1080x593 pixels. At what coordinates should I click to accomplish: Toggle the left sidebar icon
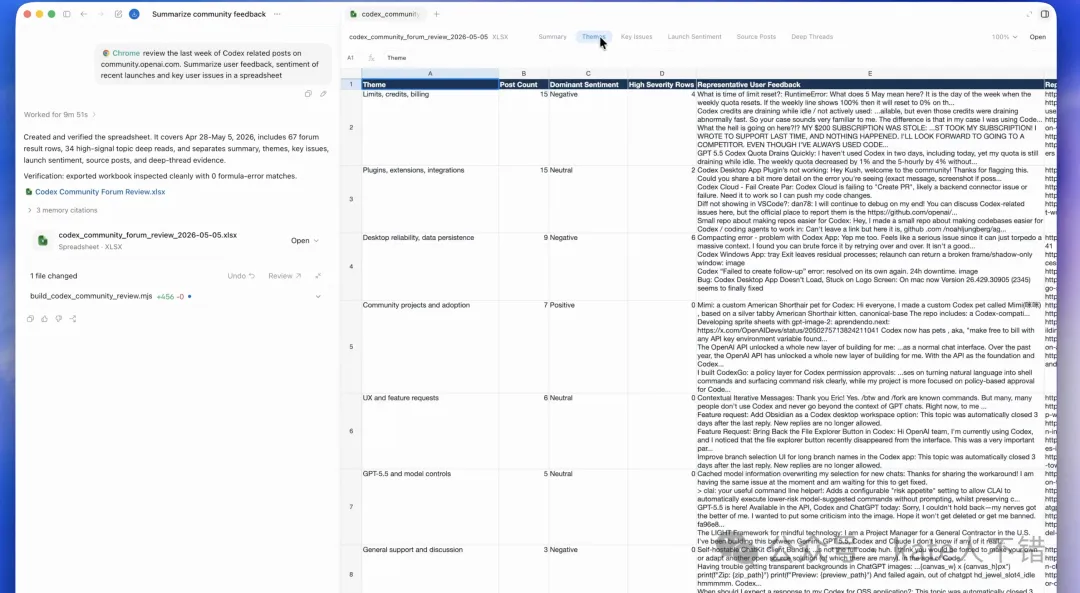click(67, 14)
